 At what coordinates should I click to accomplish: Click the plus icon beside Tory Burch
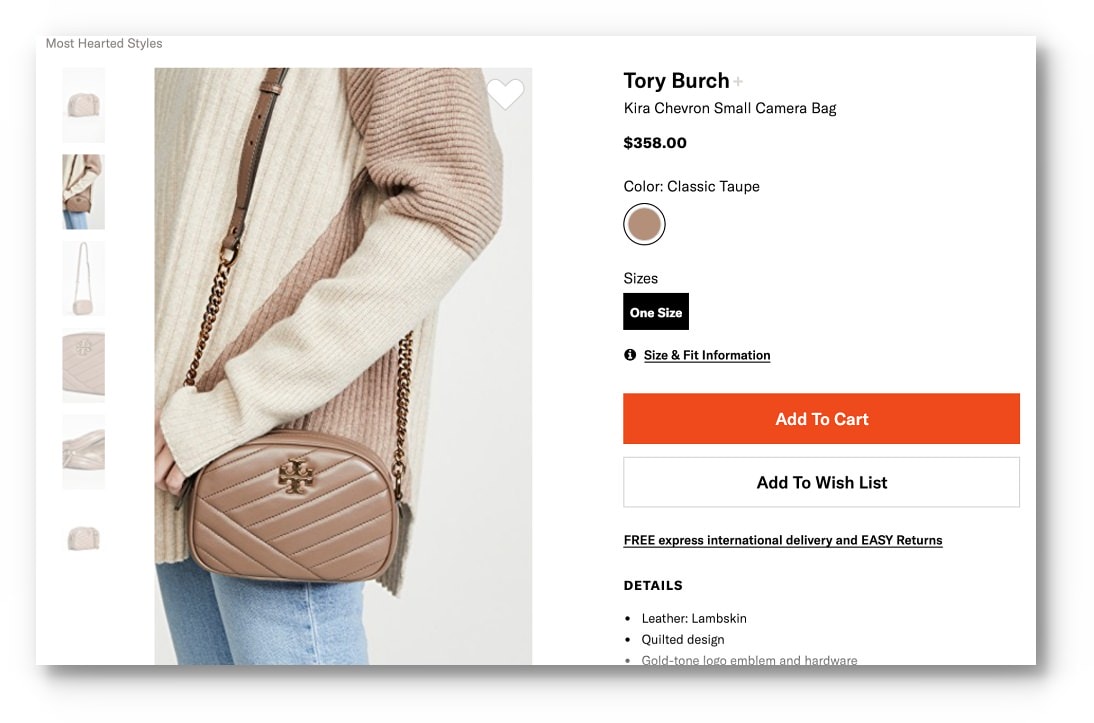739,82
